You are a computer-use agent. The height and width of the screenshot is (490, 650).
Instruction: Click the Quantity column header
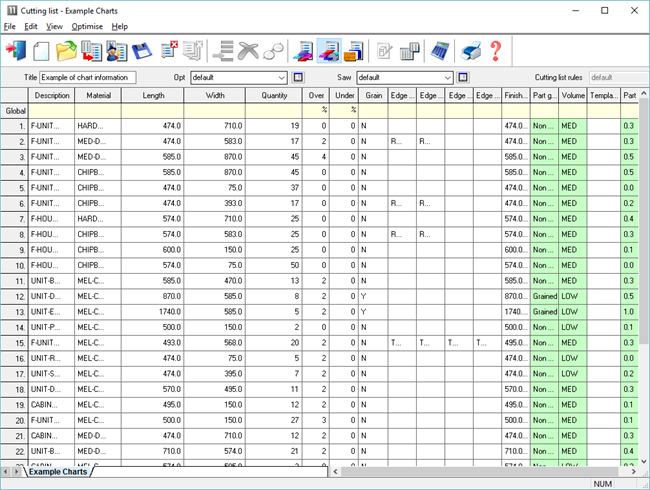click(273, 96)
